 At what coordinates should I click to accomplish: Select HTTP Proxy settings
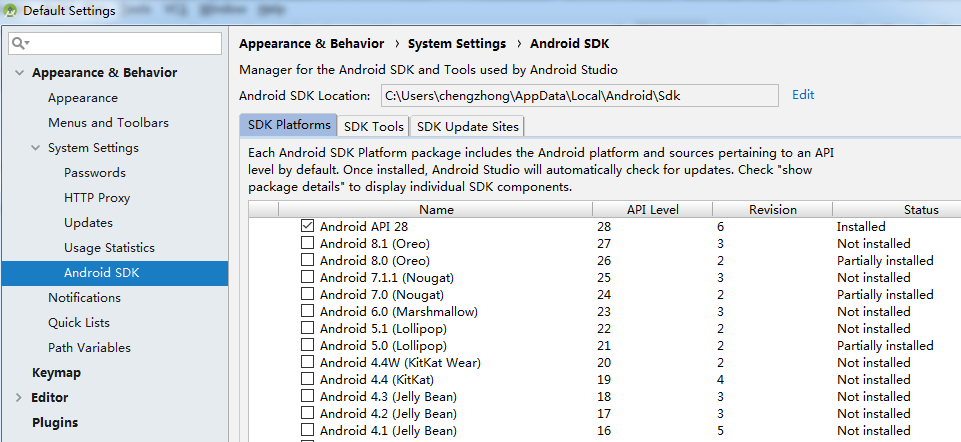[97, 198]
